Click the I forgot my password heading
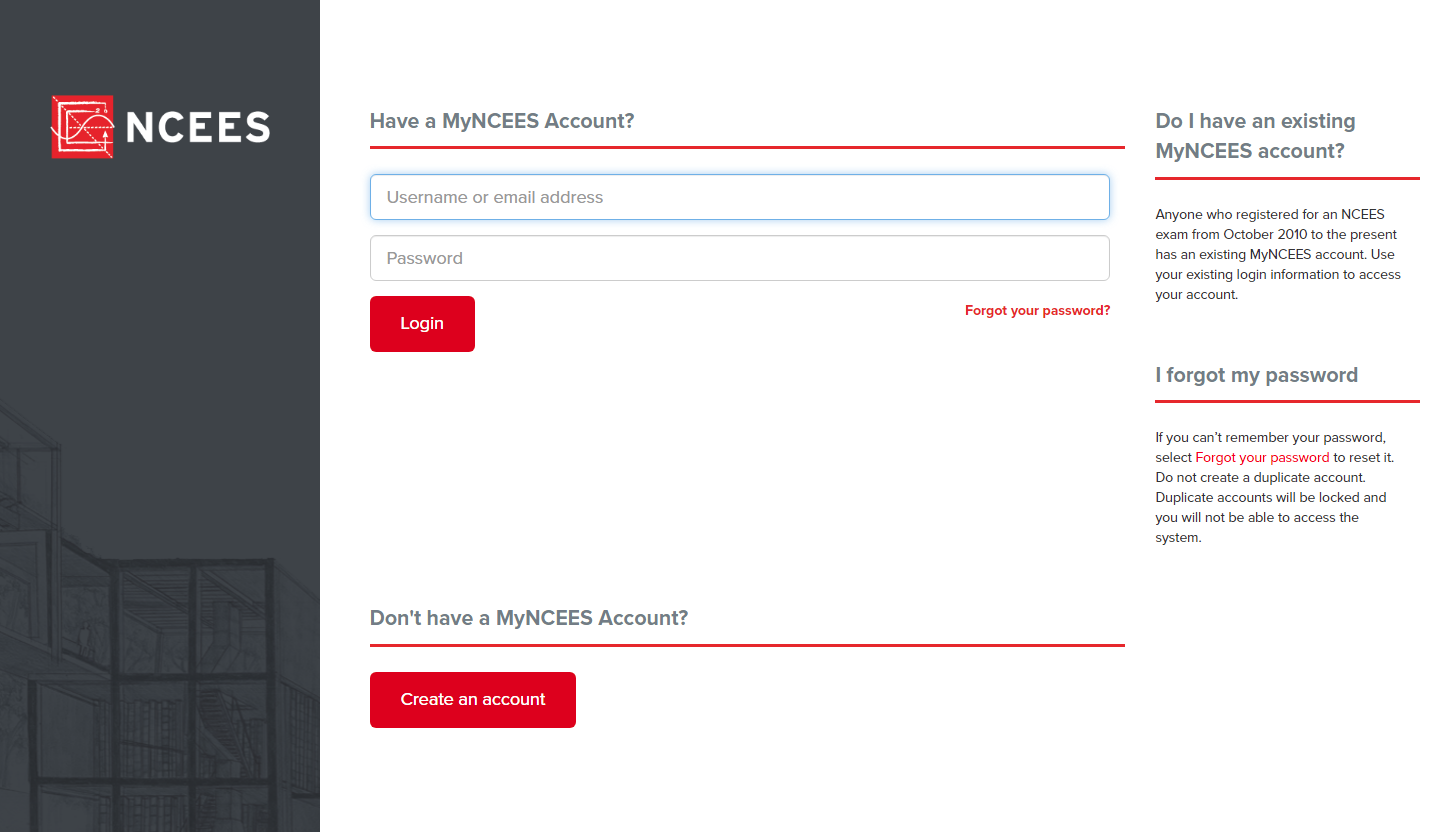1448x832 pixels. (x=1256, y=375)
